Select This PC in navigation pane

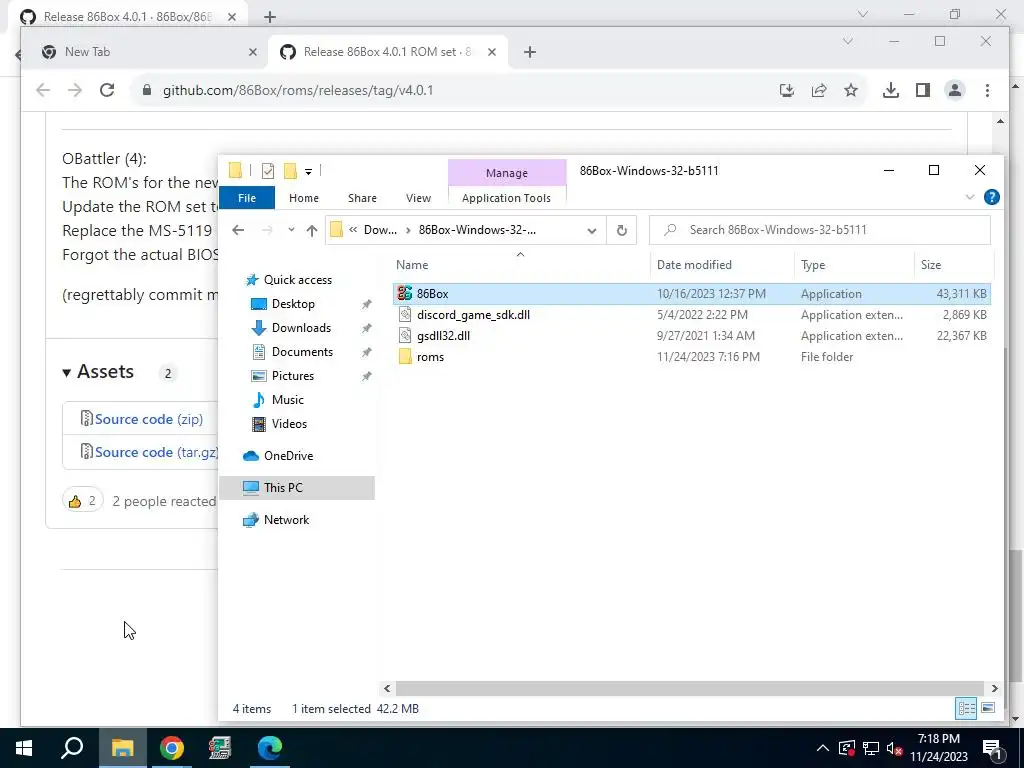pos(297,488)
